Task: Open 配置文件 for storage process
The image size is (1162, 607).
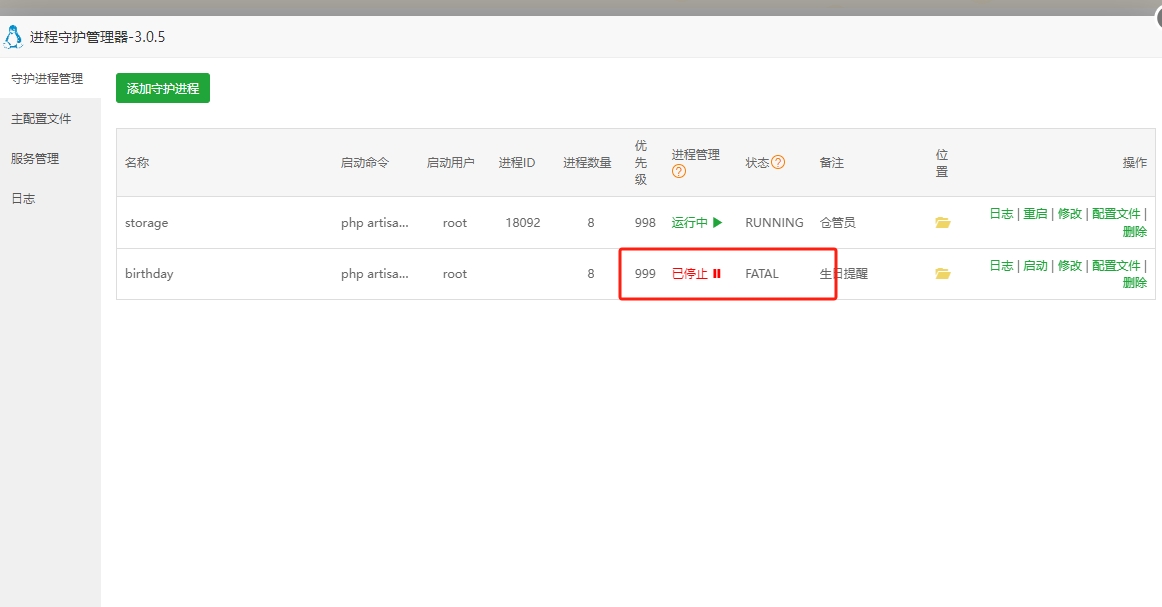Action: [1116, 213]
